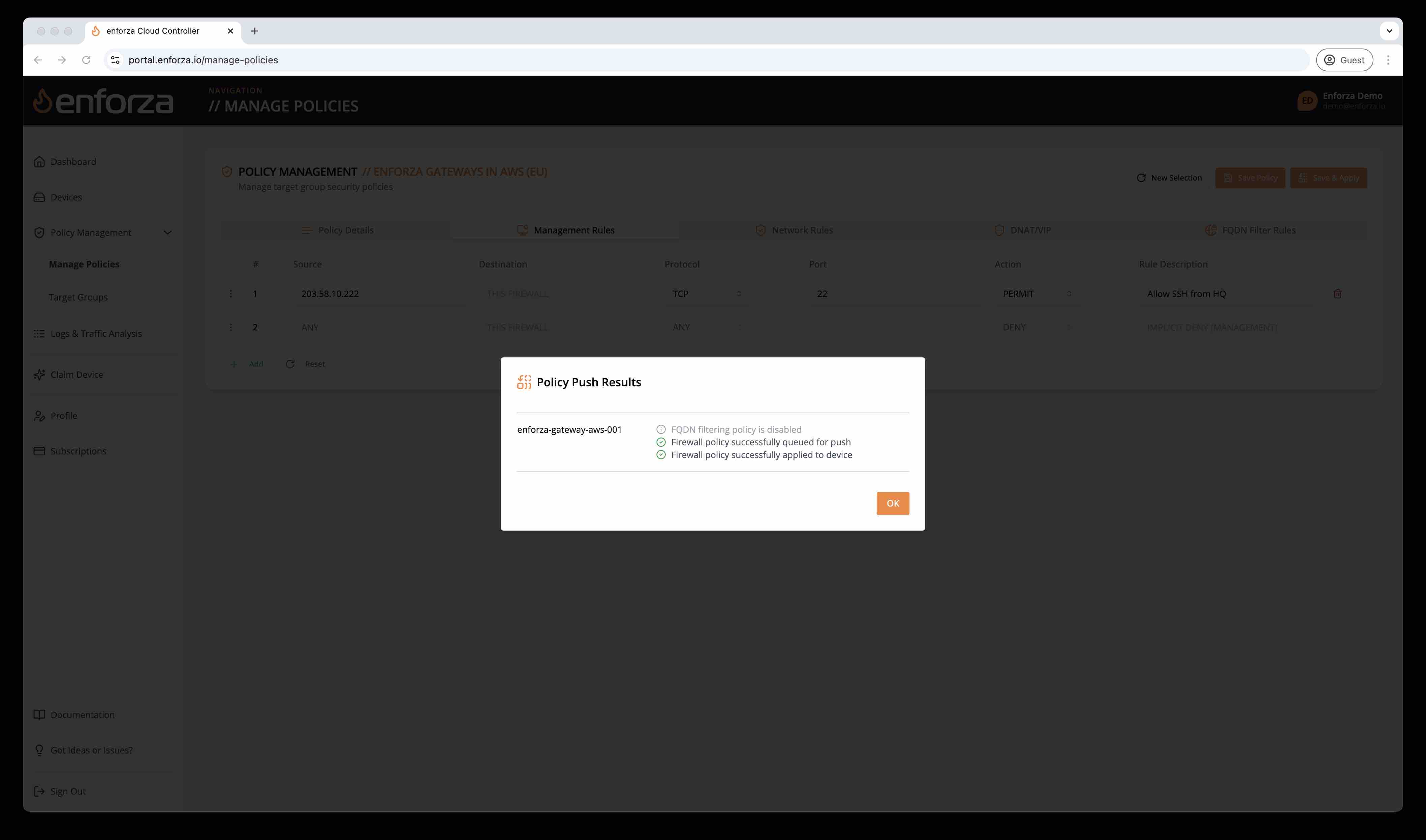Click the policy management shield header icon

(227, 171)
